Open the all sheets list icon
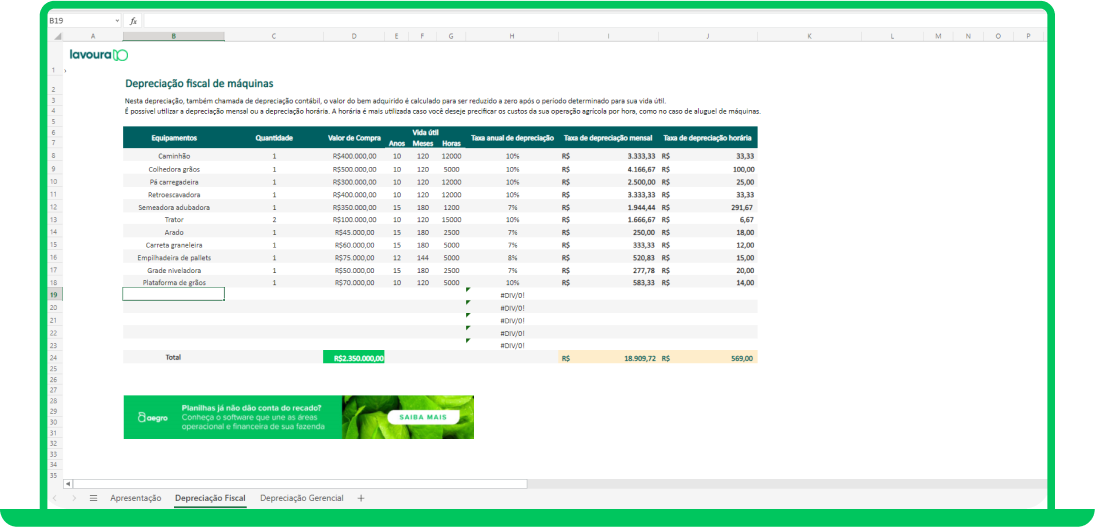 click(x=93, y=498)
